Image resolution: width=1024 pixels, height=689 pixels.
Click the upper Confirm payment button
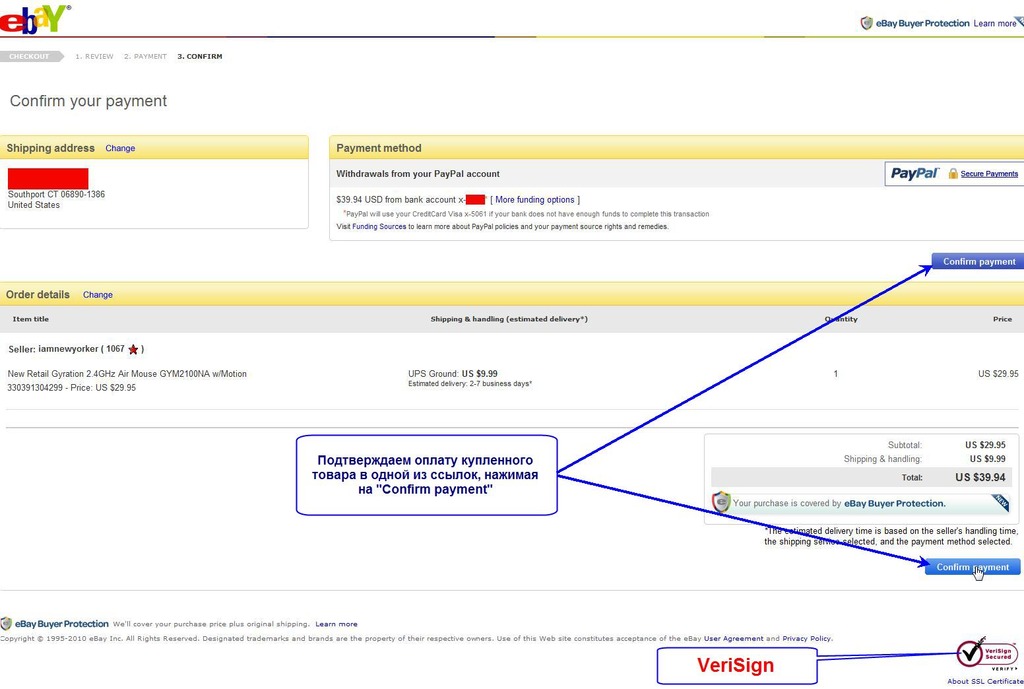pyautogui.click(x=978, y=261)
